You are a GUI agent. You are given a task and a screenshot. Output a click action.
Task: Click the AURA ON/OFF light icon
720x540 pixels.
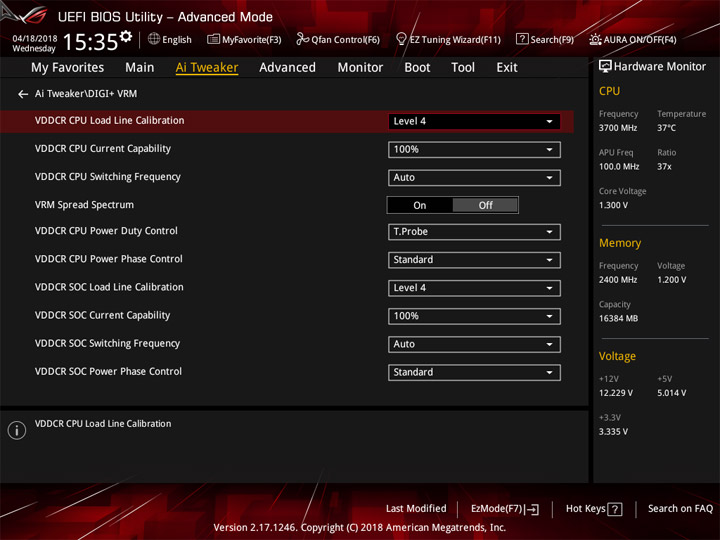(595, 39)
